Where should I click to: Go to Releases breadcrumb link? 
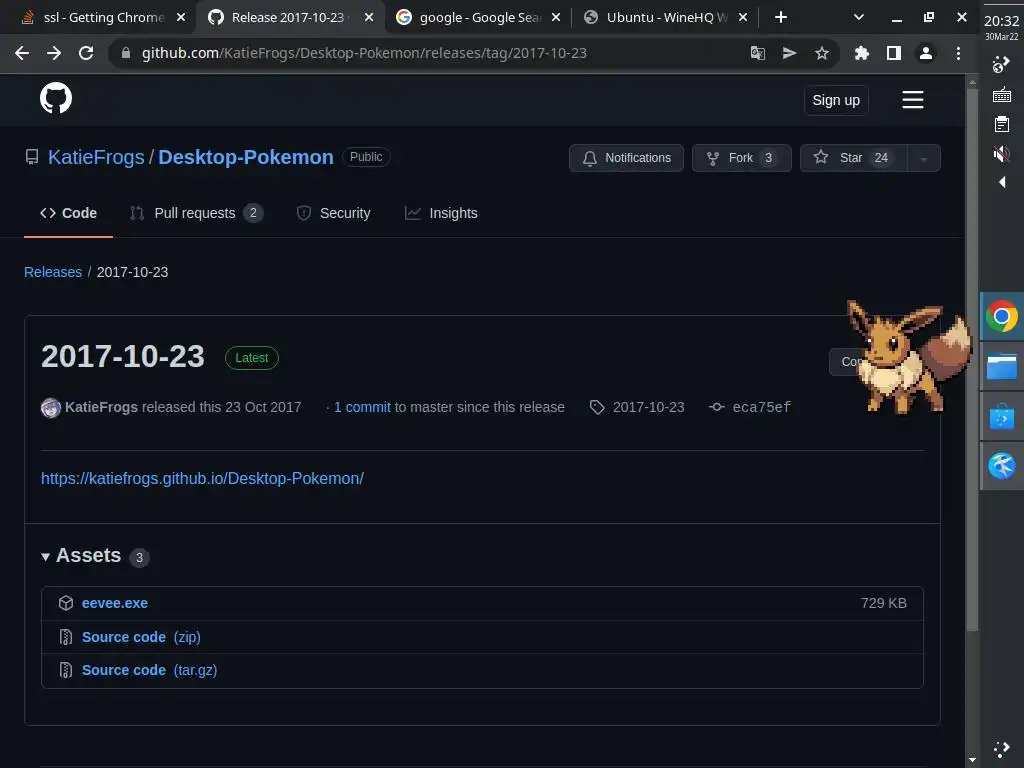pyautogui.click(x=53, y=272)
